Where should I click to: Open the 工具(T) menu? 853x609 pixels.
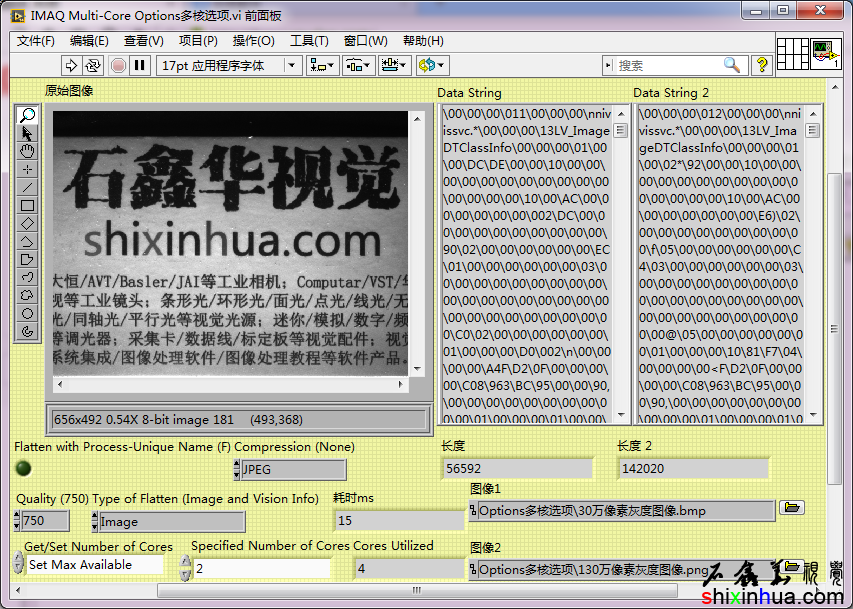point(309,41)
